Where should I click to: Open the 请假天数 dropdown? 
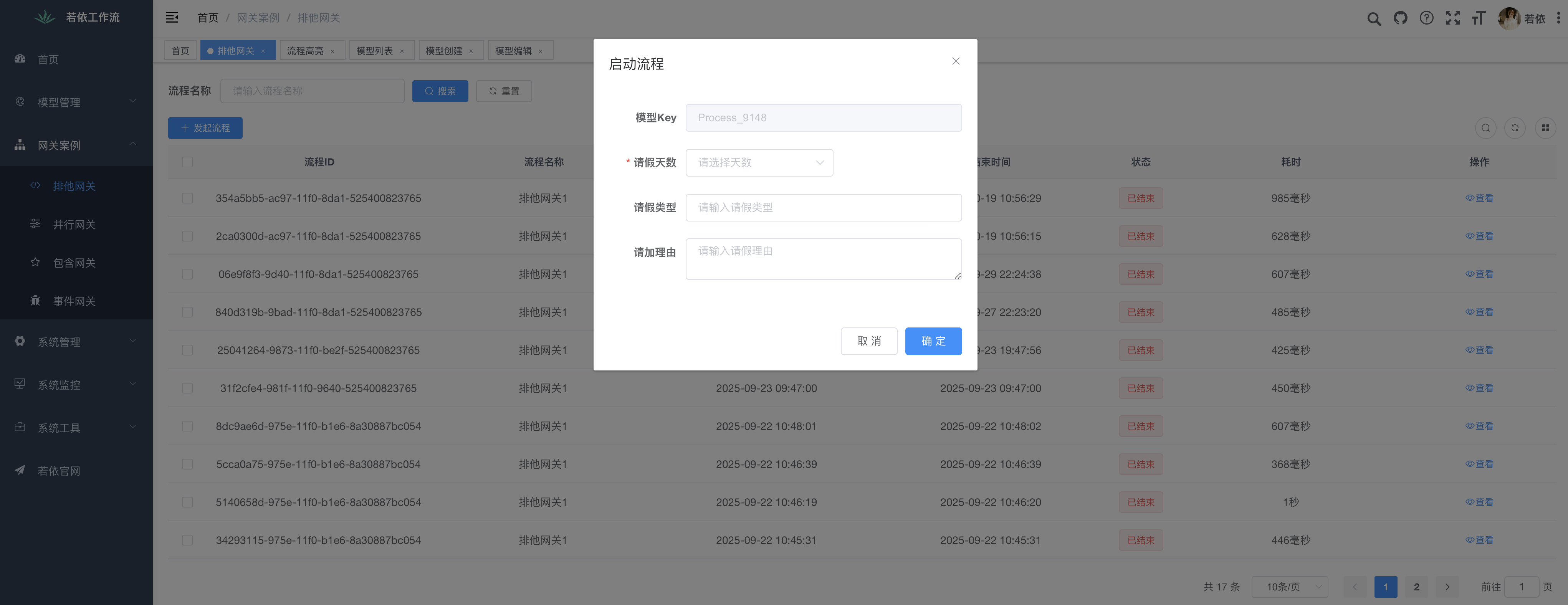759,162
